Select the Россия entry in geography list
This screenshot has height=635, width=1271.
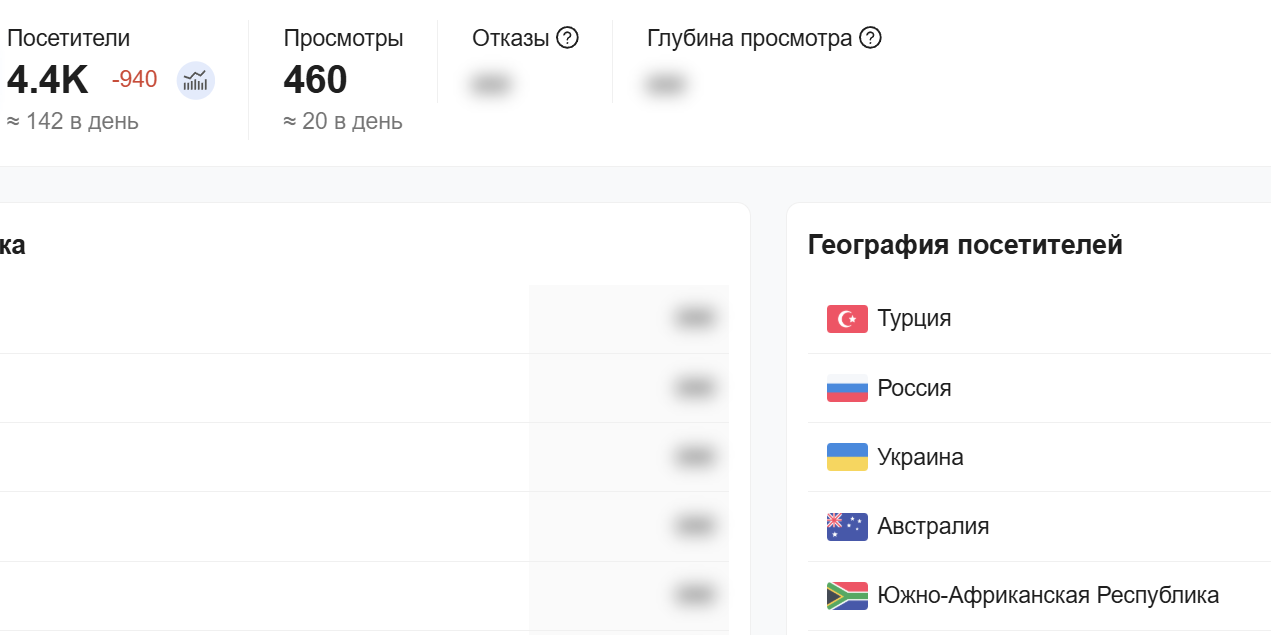tap(913, 388)
